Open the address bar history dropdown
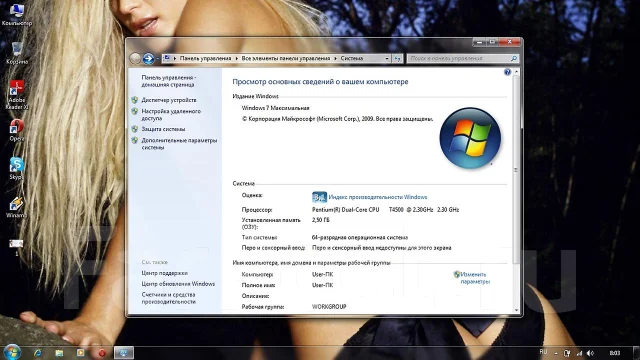This screenshot has width=640, height=360. 387,59
